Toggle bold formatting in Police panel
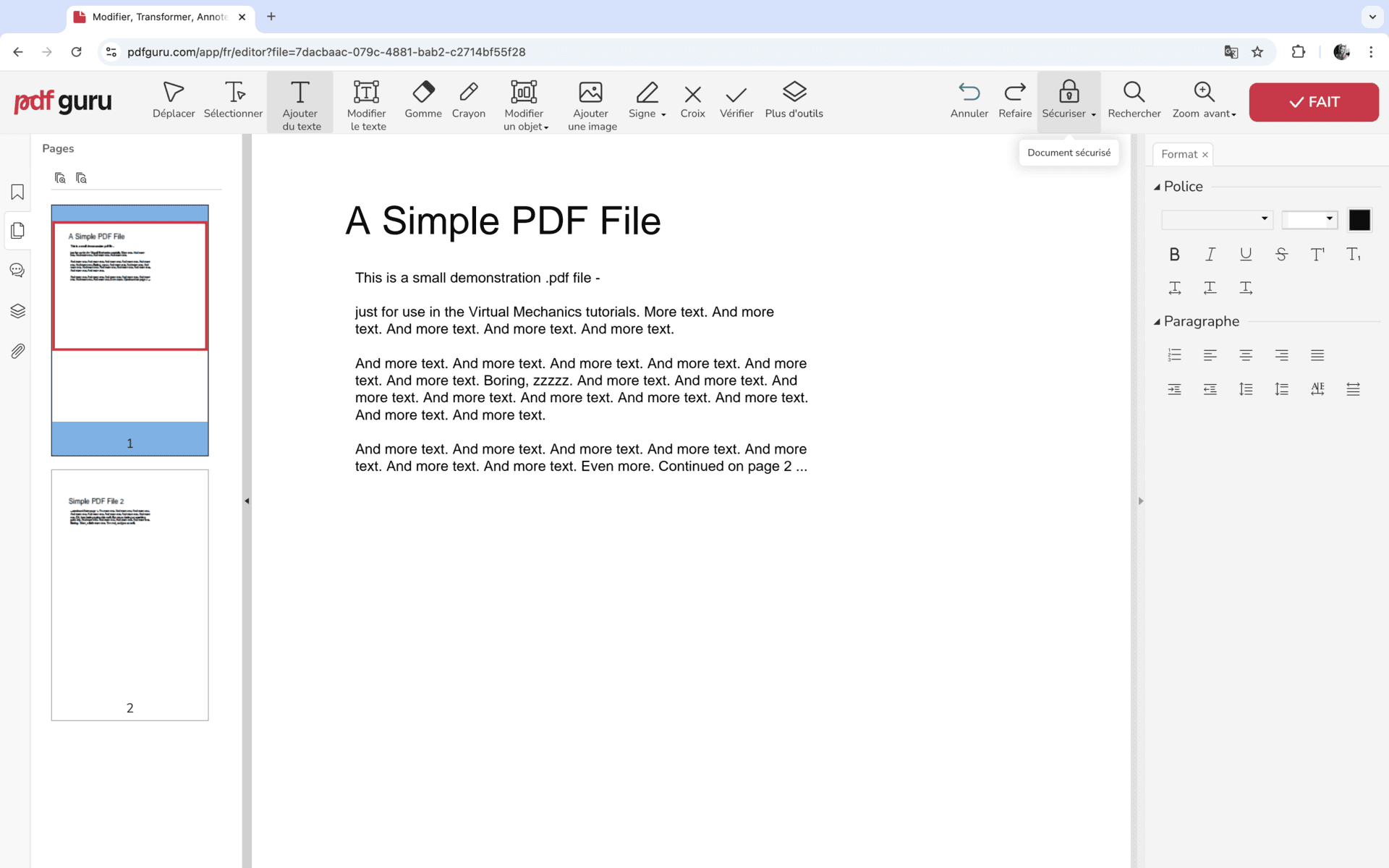Screen dimensions: 1389x868 1174,254
